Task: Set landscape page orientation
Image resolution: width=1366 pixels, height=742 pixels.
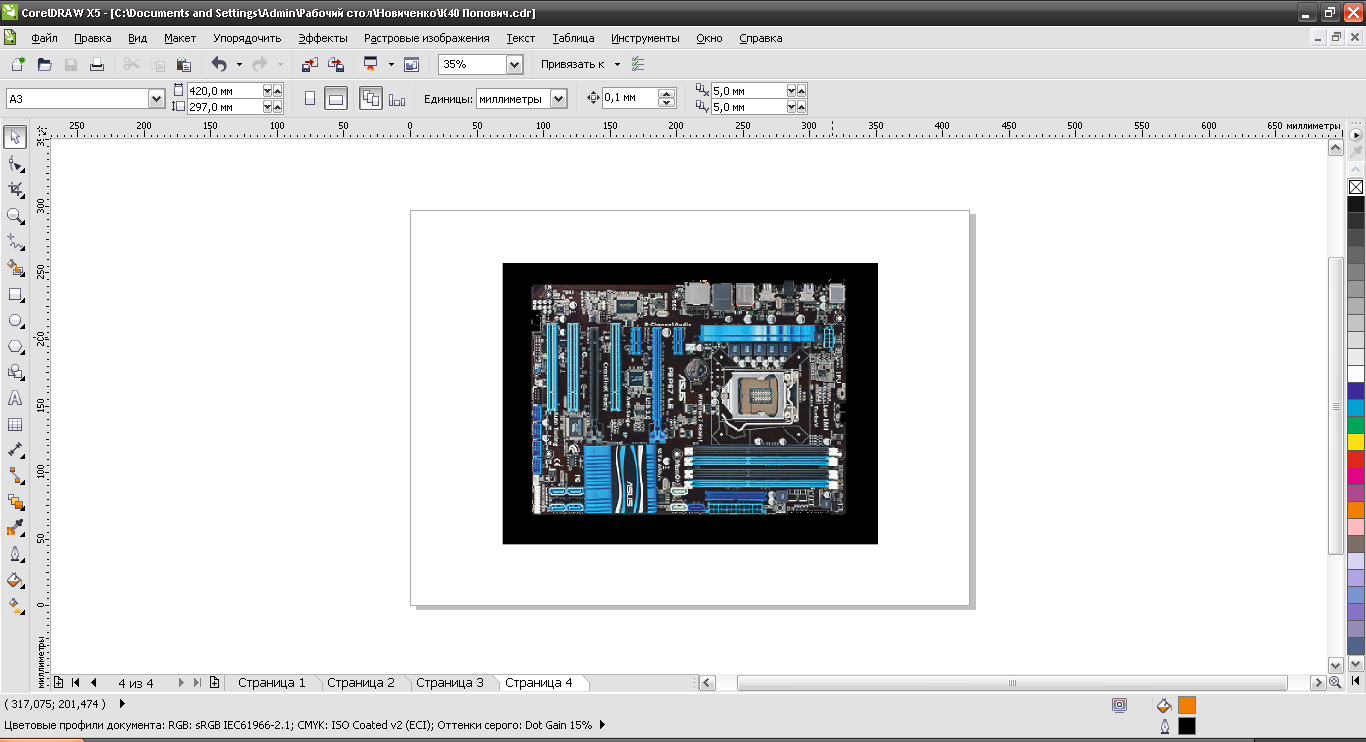Action: (x=337, y=99)
